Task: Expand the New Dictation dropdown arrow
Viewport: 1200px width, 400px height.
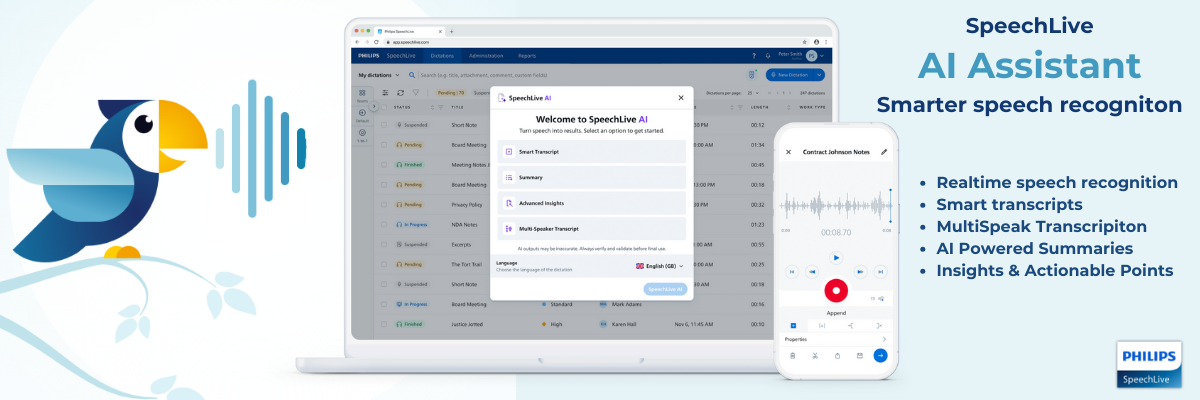Action: pos(819,75)
